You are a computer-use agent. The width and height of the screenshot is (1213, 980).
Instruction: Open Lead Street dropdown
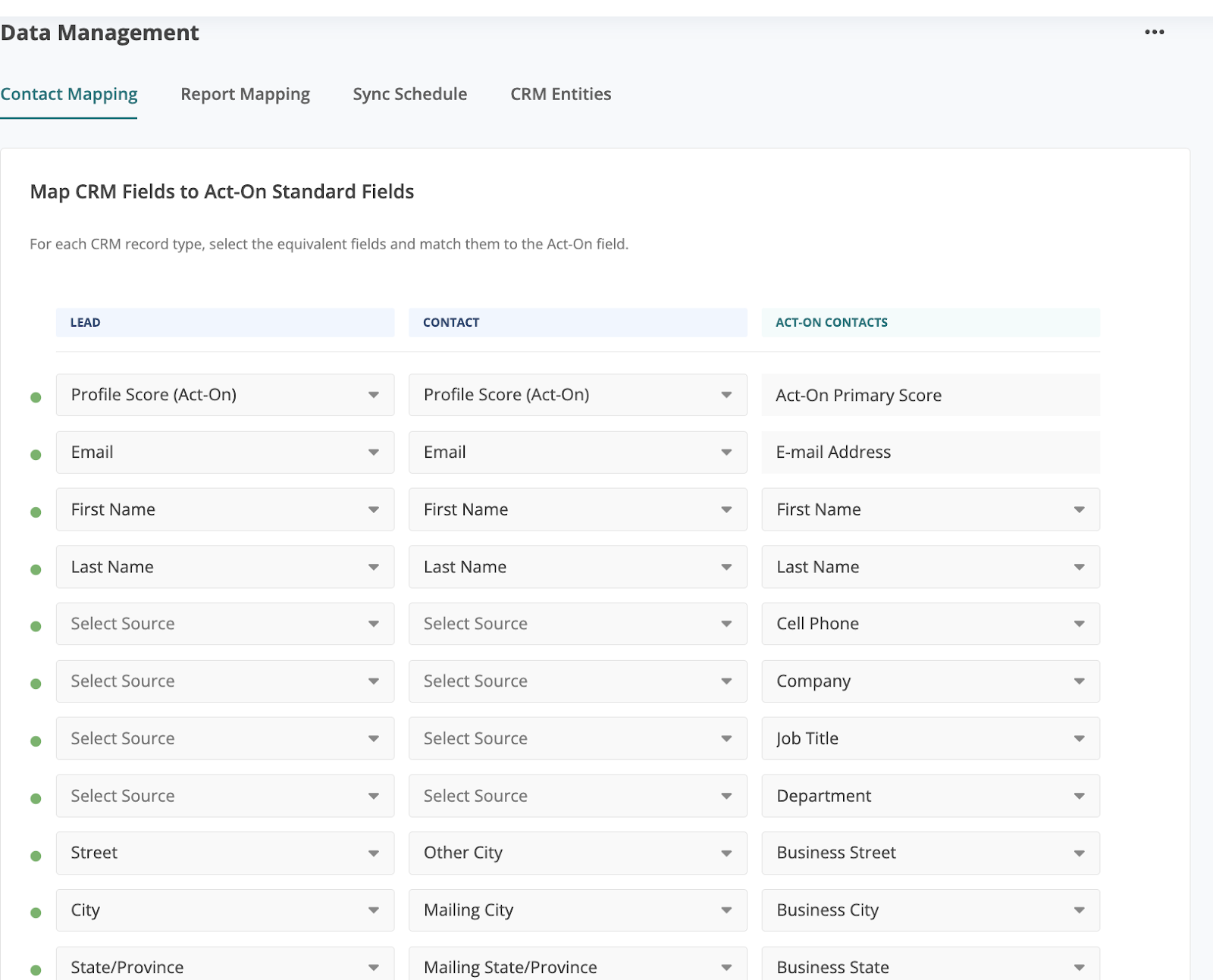225,853
